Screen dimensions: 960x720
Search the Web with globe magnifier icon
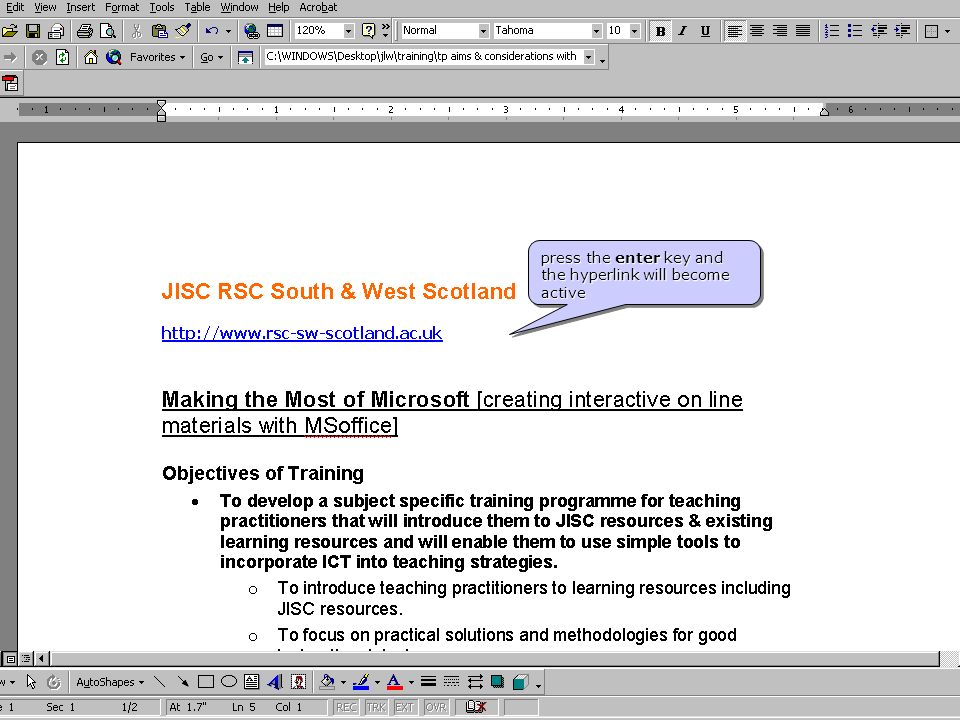pos(113,58)
